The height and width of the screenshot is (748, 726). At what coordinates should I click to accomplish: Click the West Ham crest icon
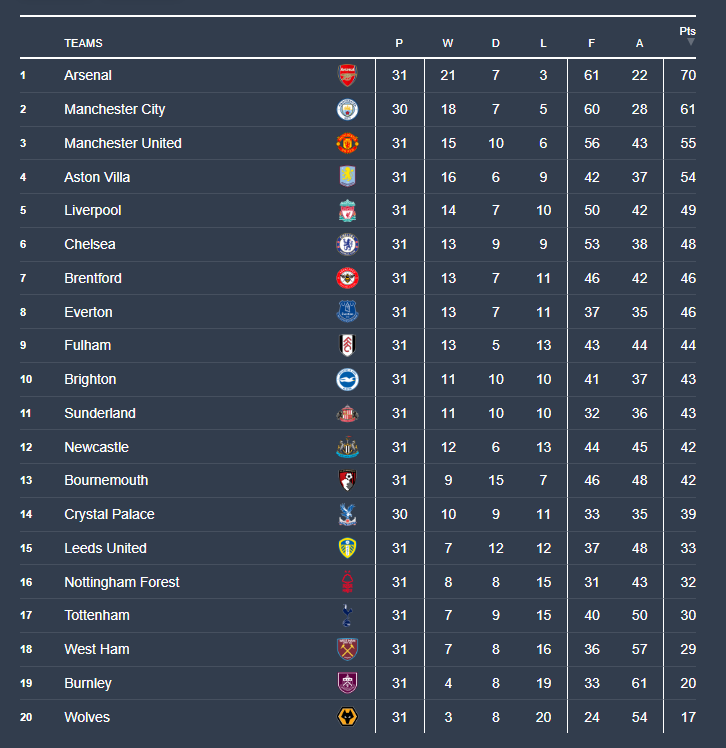click(347, 649)
